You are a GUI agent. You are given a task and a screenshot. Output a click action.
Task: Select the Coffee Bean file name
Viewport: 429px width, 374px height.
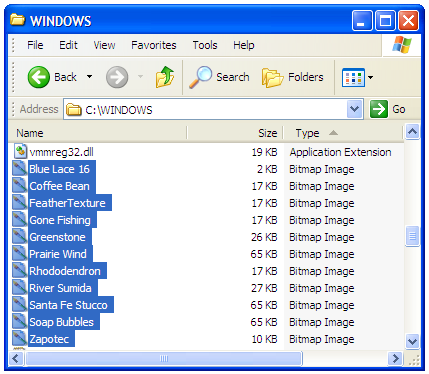click(59, 186)
